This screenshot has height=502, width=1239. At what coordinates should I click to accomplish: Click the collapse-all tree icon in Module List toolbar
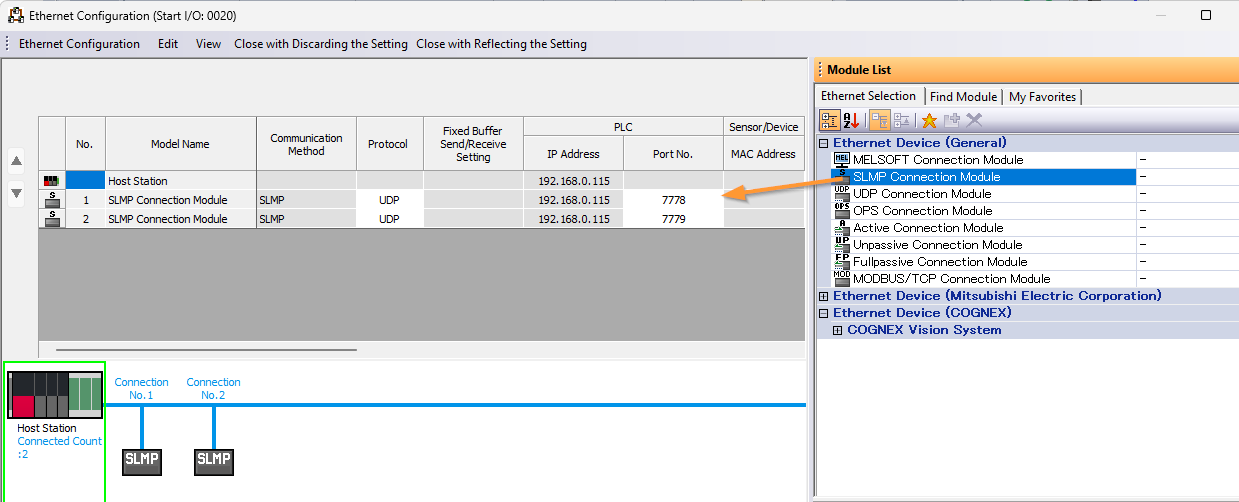click(901, 120)
